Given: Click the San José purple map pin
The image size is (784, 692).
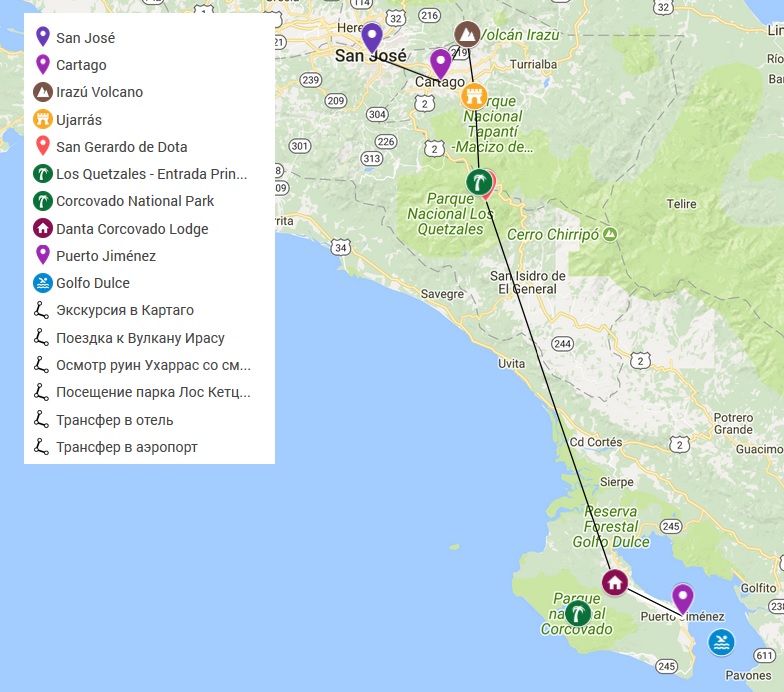Looking at the screenshot, I should (372, 37).
